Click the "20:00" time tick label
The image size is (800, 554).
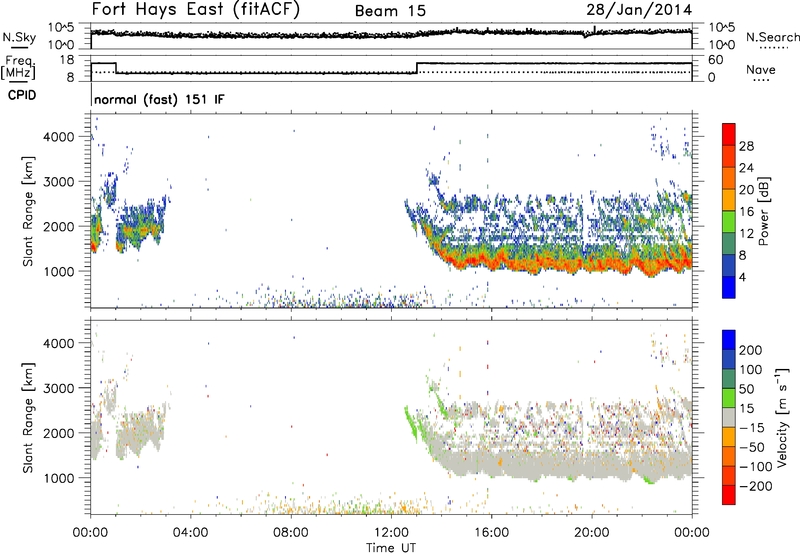(x=592, y=533)
